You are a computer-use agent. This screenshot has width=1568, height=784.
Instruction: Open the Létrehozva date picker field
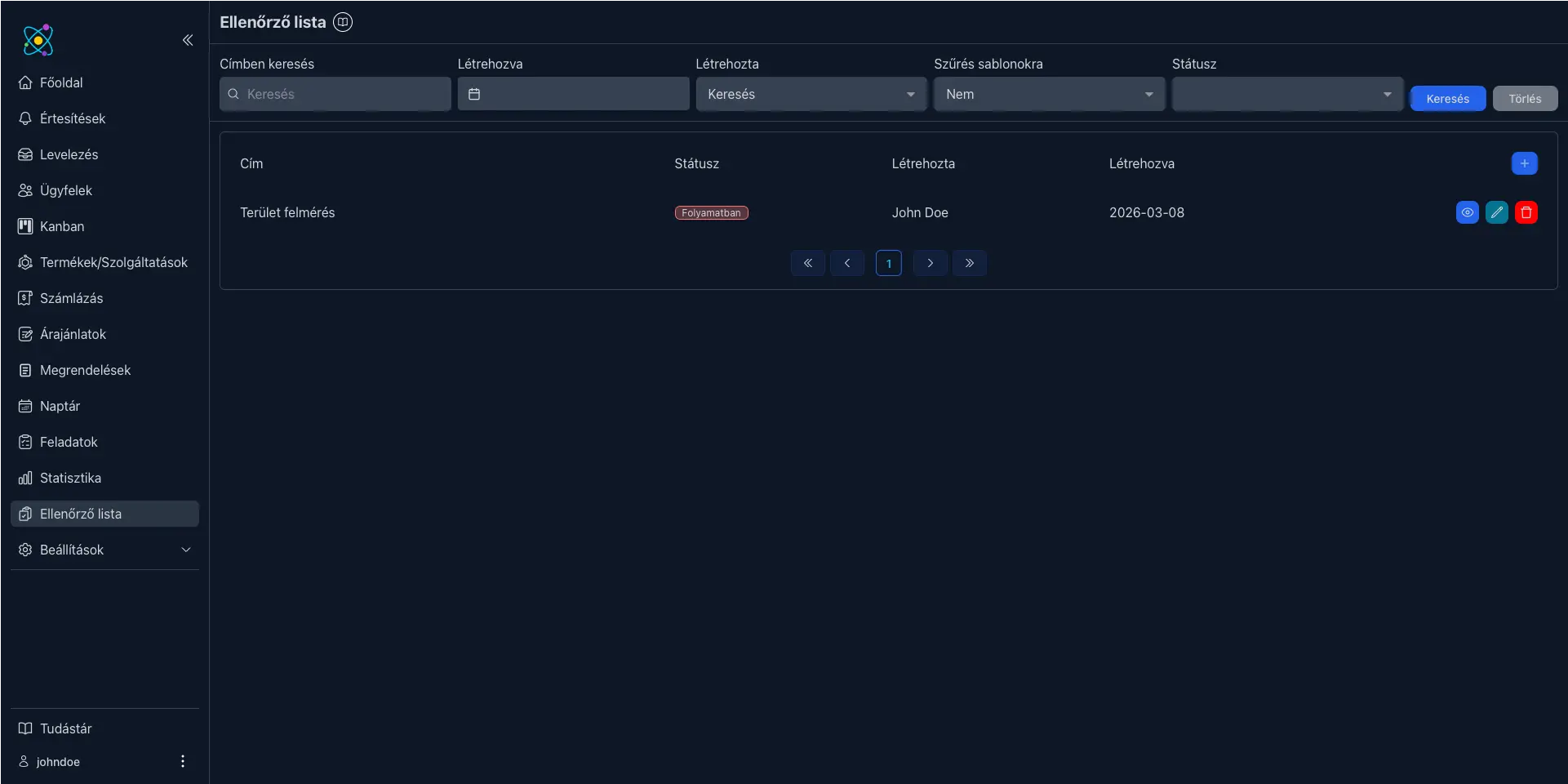coord(573,94)
